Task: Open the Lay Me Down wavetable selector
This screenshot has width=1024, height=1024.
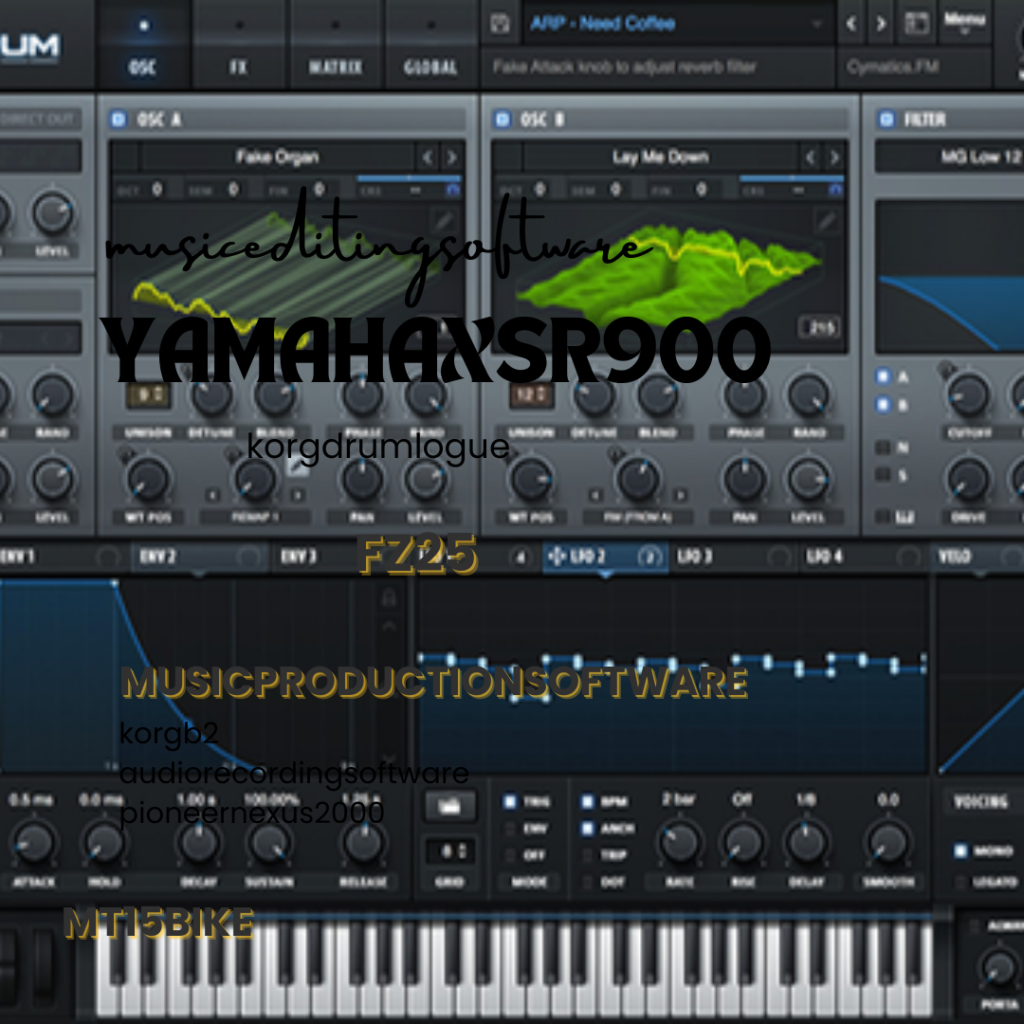Action: [660, 157]
